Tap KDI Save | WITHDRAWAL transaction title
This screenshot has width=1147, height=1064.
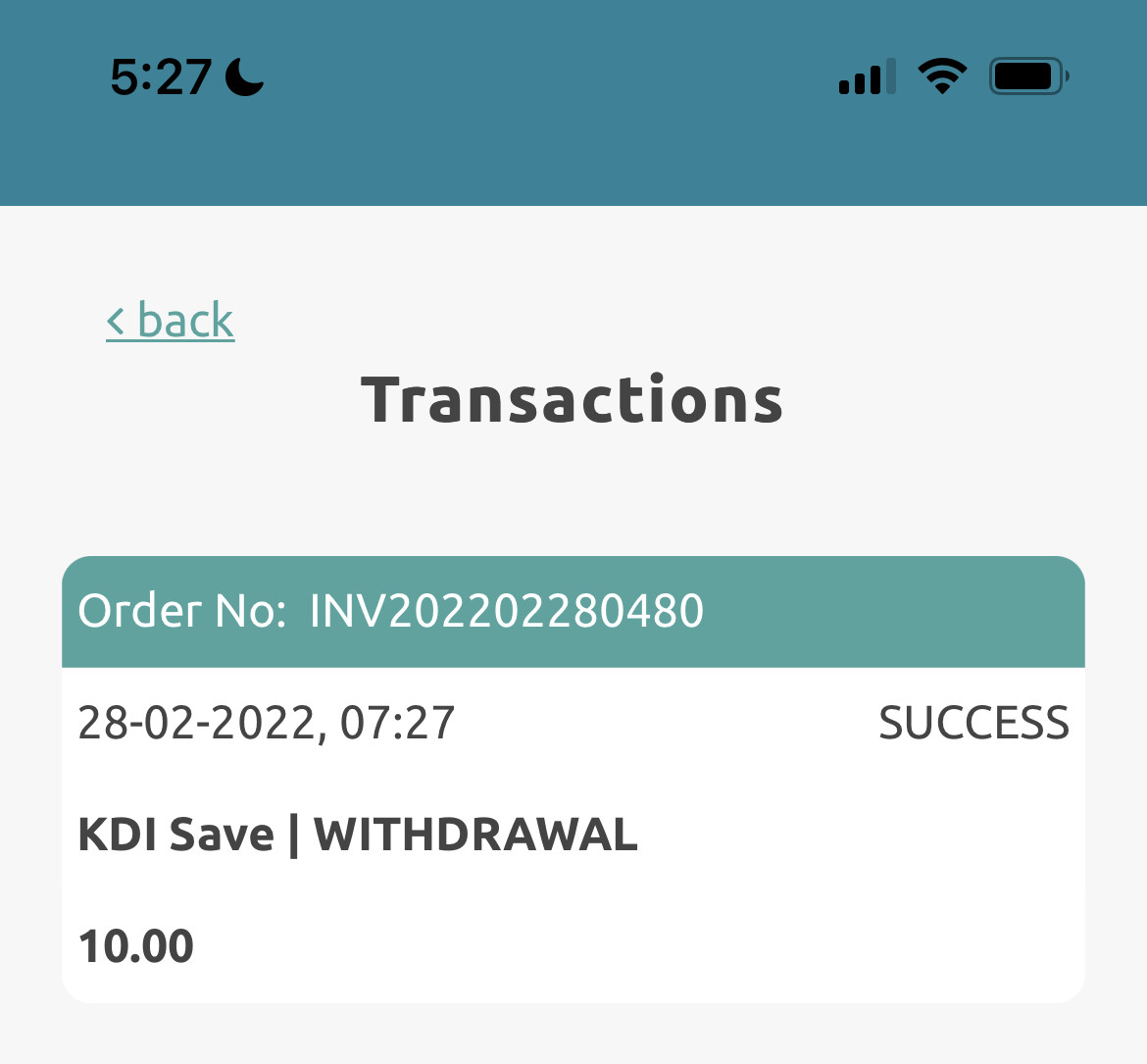tap(359, 835)
